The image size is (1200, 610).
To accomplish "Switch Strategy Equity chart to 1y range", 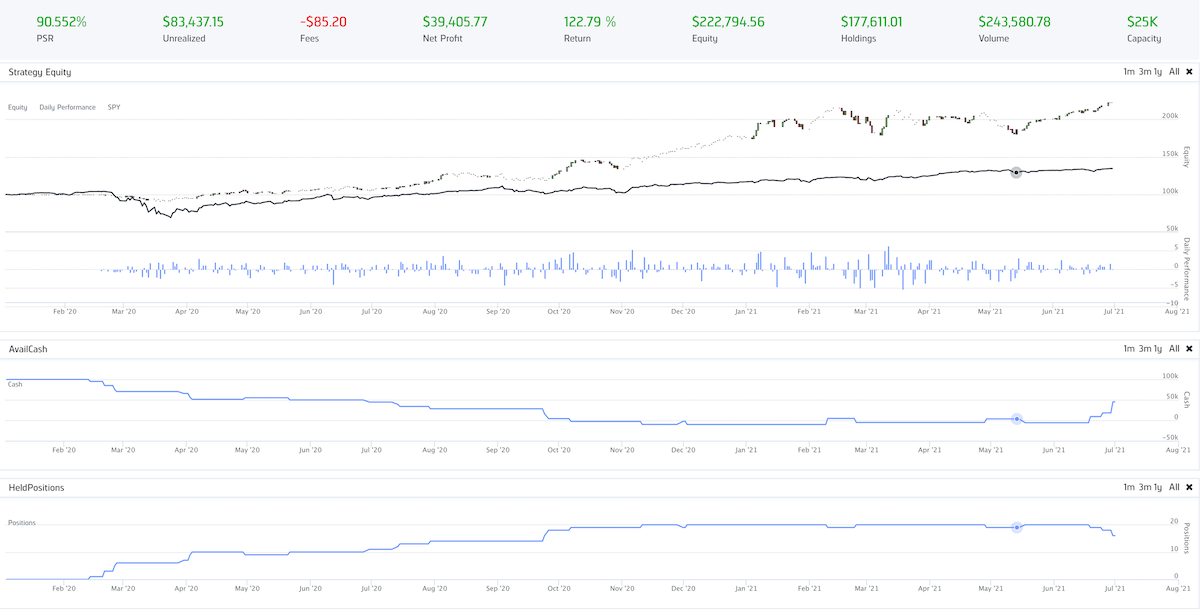I will (1158, 72).
